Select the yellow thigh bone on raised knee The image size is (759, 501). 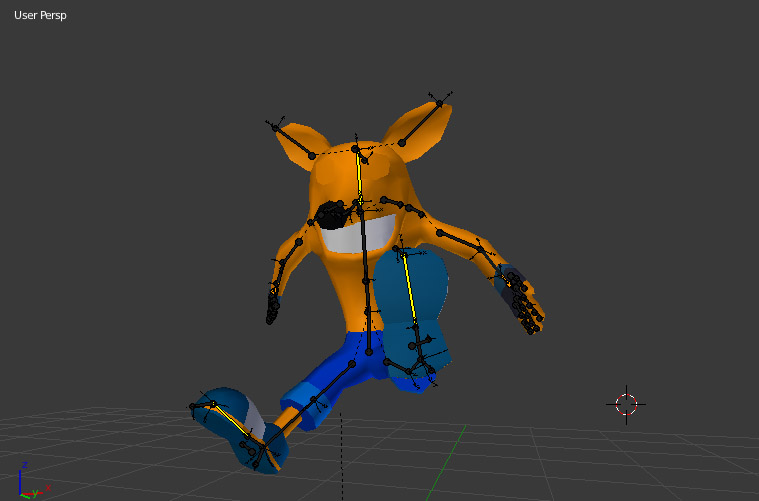[410, 289]
